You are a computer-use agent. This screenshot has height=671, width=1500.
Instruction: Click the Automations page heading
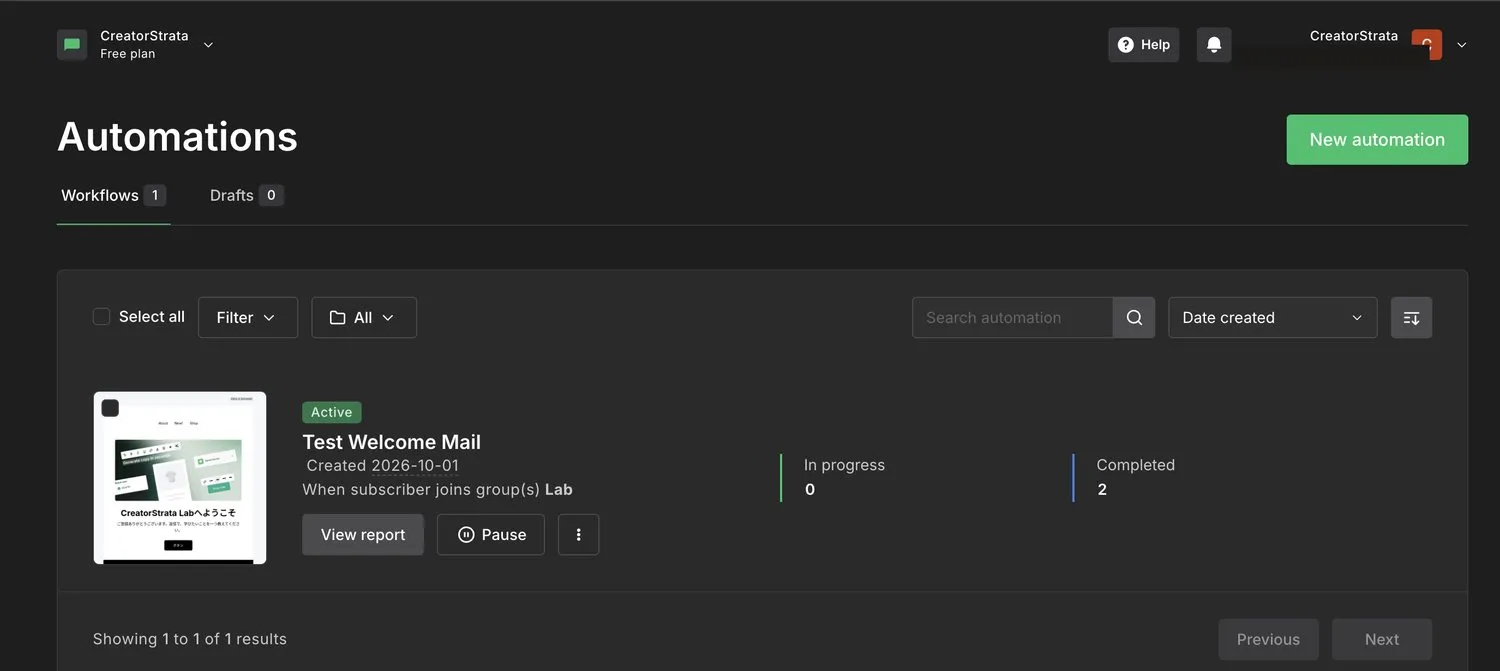177,137
